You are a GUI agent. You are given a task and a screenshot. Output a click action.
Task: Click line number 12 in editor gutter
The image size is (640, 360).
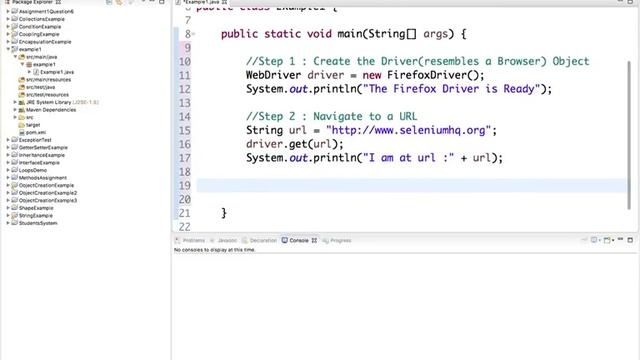pyautogui.click(x=184, y=89)
